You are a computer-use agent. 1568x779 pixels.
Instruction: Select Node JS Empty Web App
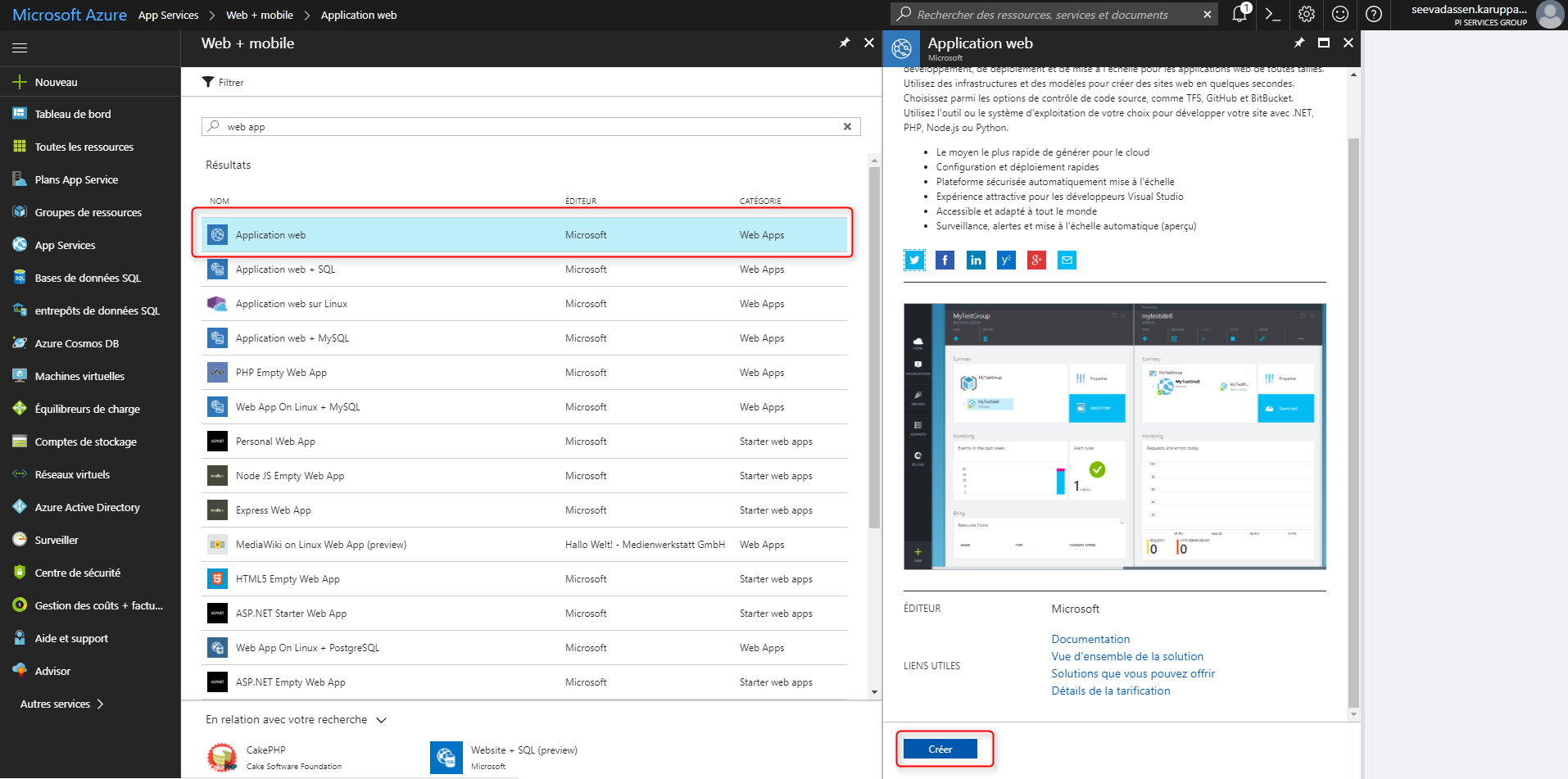524,476
